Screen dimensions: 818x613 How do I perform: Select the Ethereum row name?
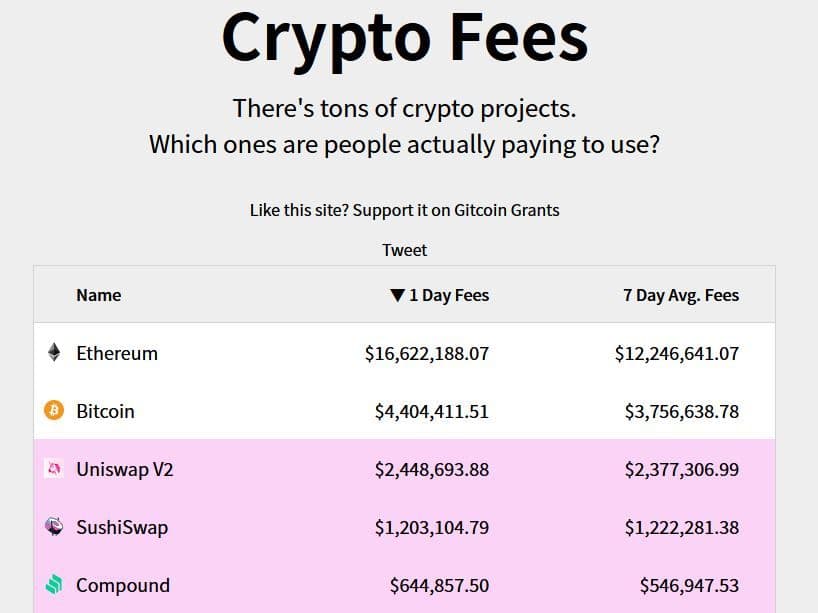117,353
